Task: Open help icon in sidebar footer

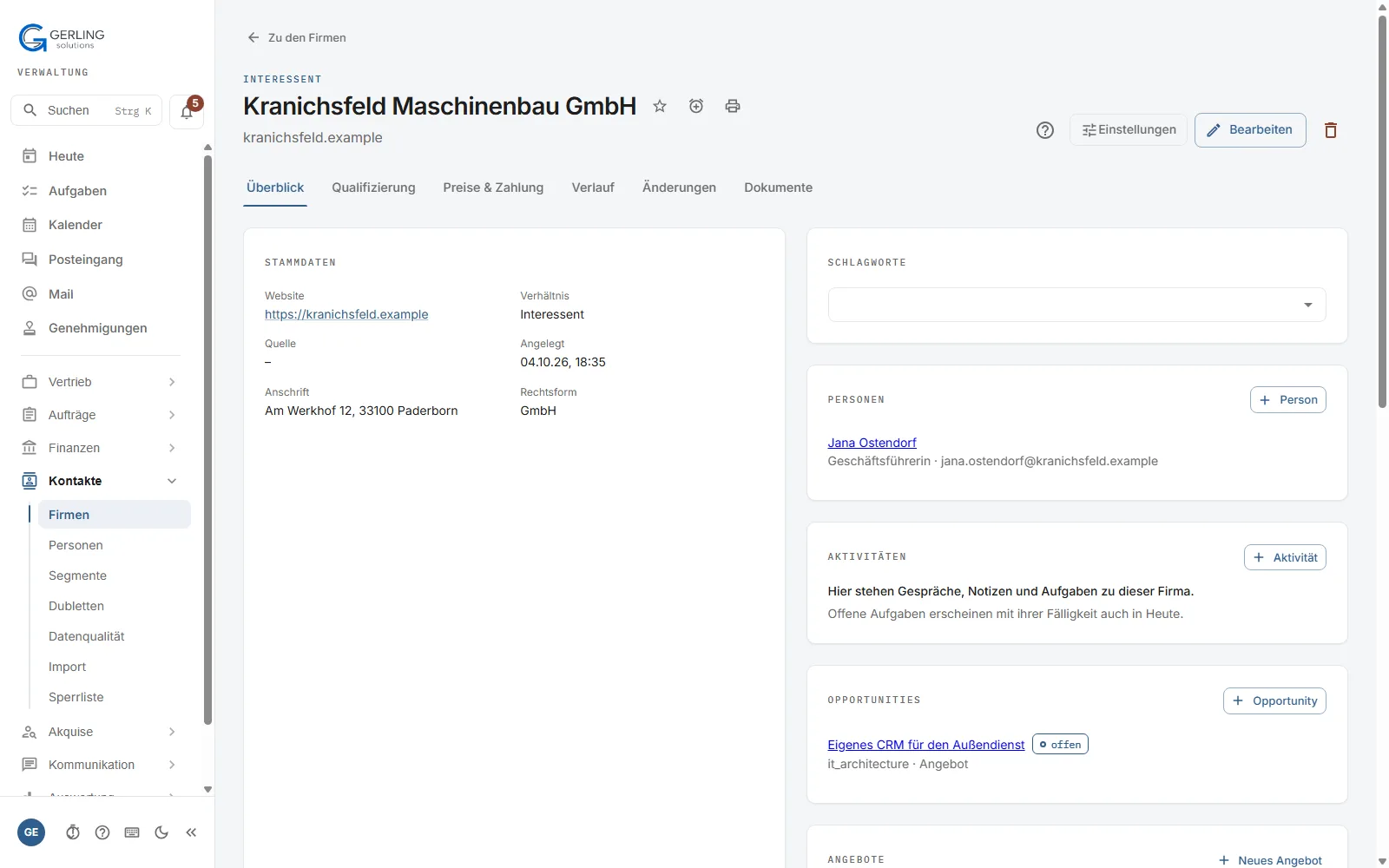Action: click(102, 832)
